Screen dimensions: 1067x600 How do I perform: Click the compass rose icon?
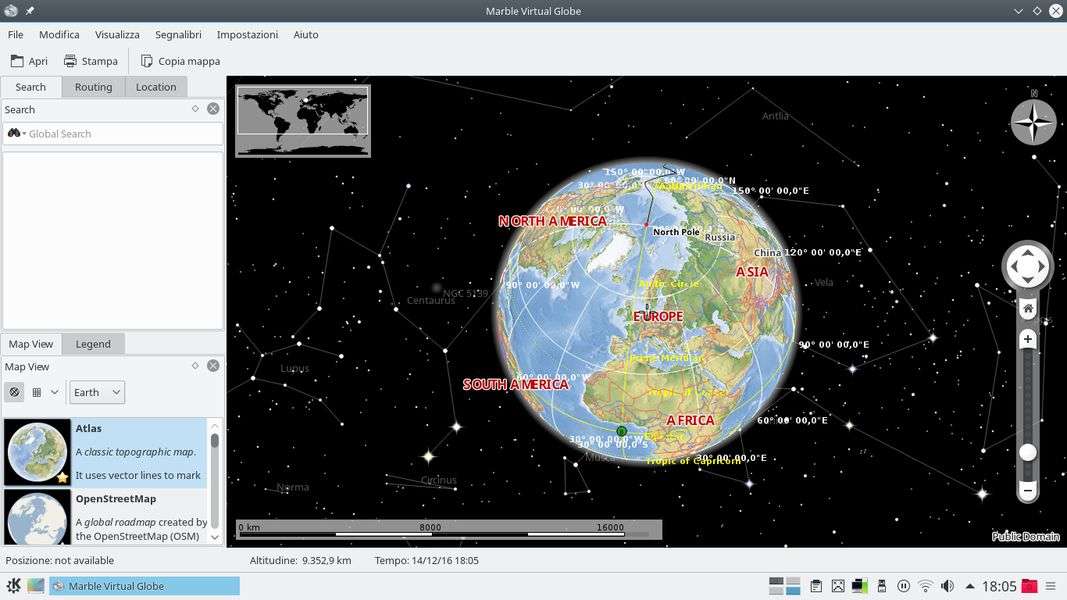[1033, 123]
